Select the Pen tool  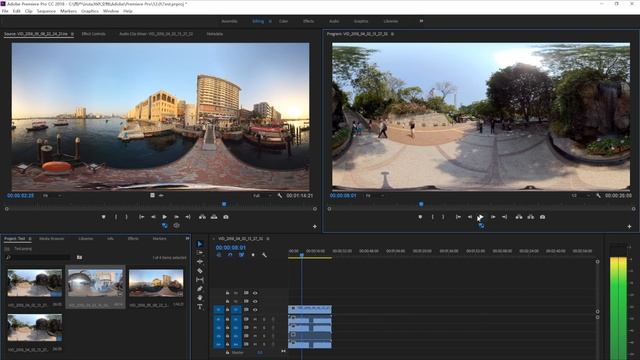pyautogui.click(x=200, y=289)
